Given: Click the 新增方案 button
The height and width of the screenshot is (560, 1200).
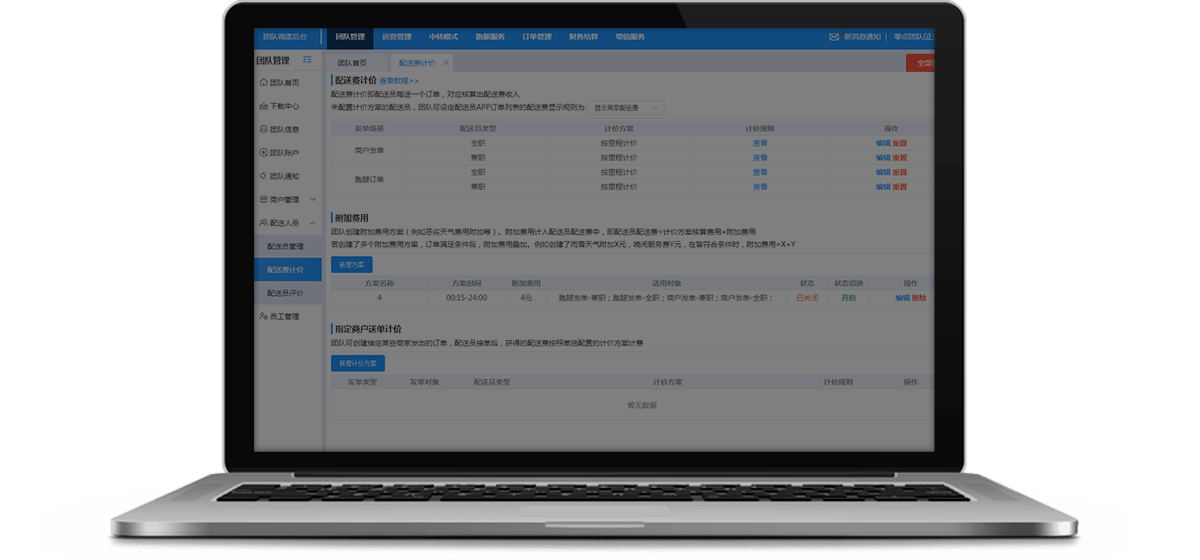Looking at the screenshot, I should 351,265.
